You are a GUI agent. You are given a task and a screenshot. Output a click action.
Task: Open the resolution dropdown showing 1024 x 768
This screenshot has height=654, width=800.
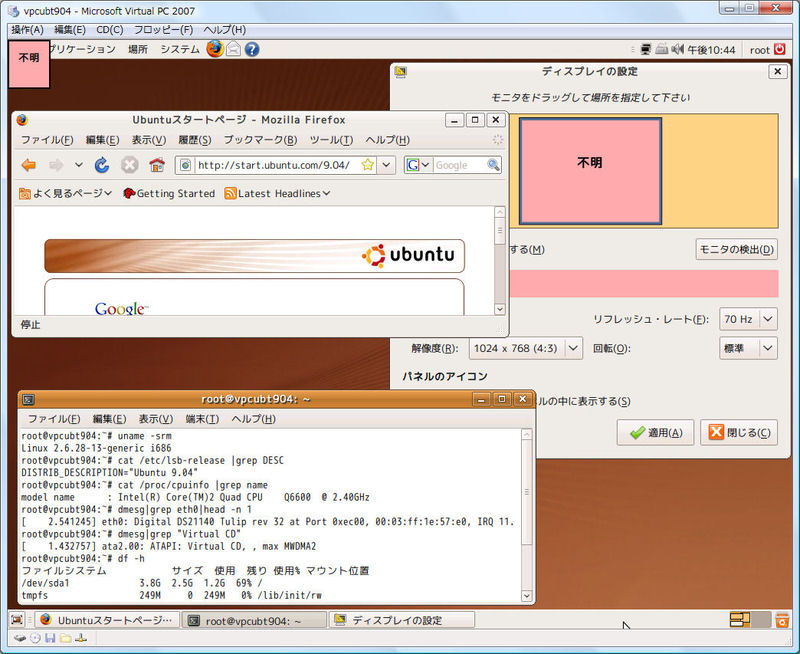click(x=525, y=348)
